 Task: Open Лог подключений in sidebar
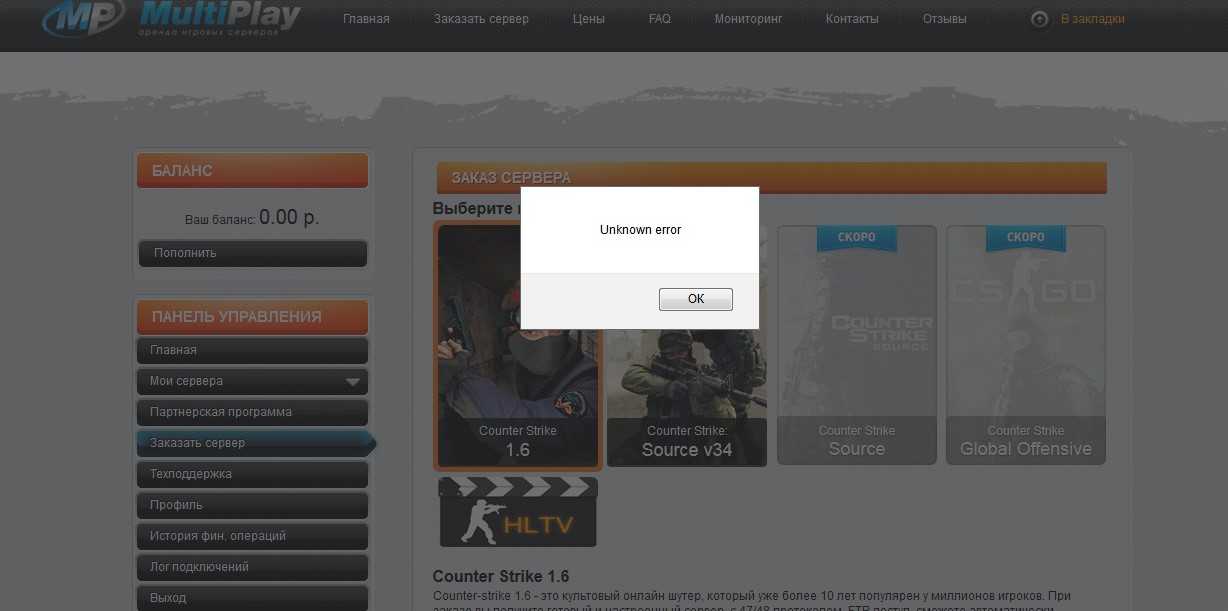[253, 567]
